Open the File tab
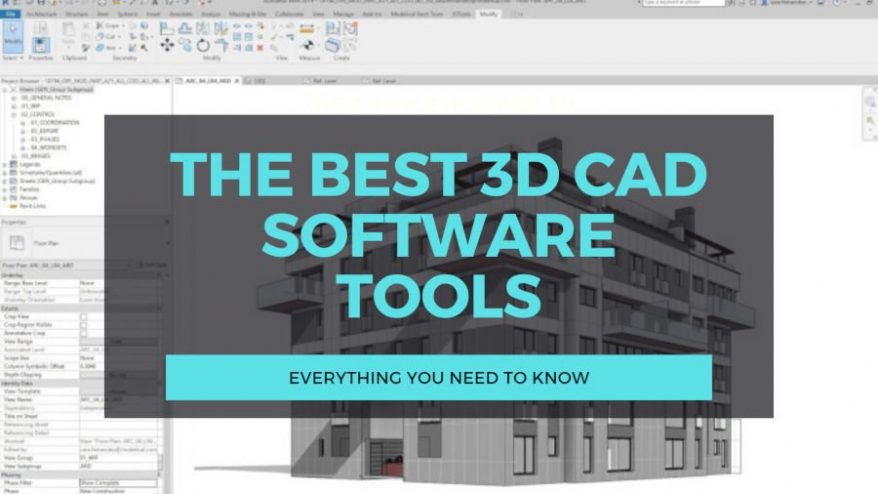 coord(10,13)
